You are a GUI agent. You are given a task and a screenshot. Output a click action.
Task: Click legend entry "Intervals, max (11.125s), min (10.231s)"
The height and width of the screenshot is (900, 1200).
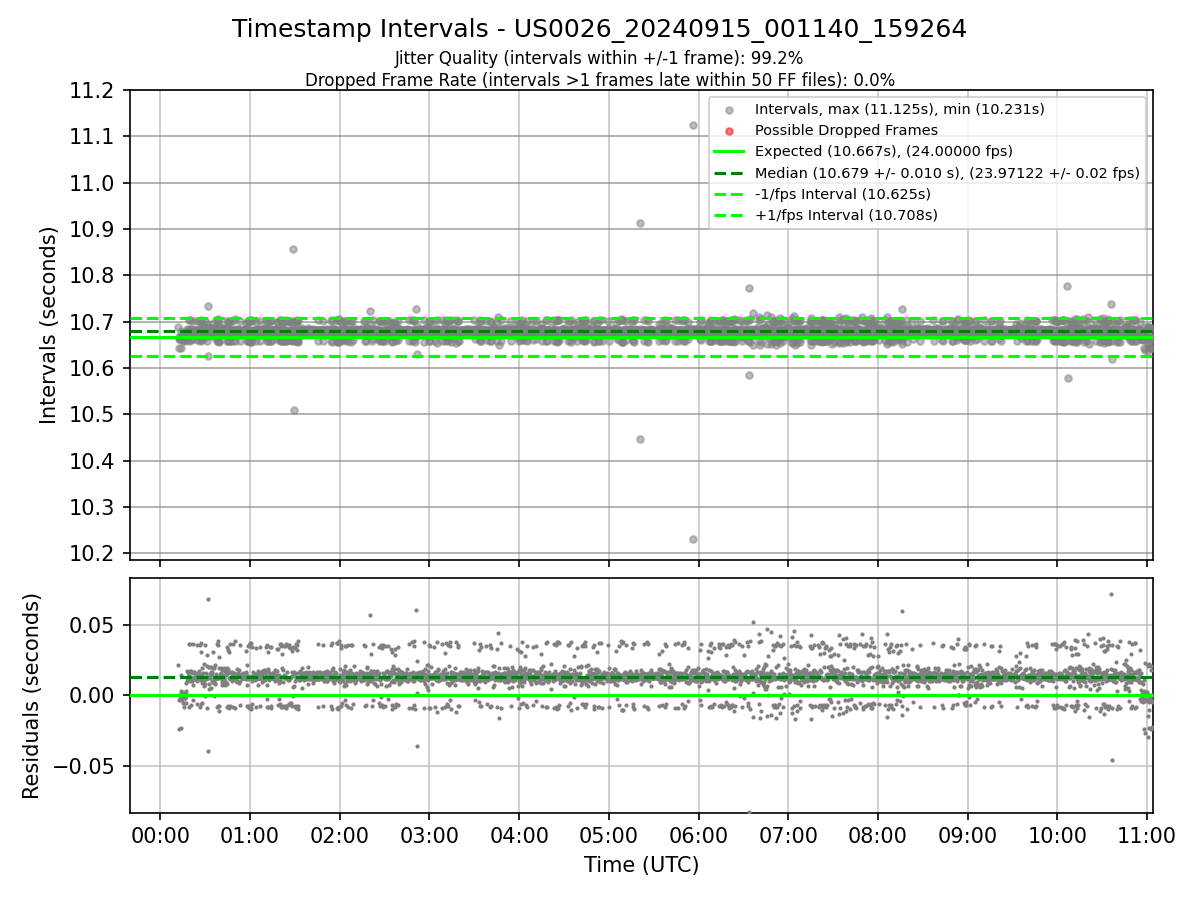coord(899,109)
